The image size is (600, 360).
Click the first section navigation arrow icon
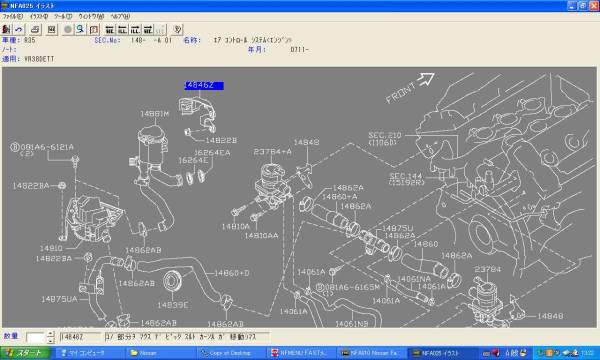point(110,29)
